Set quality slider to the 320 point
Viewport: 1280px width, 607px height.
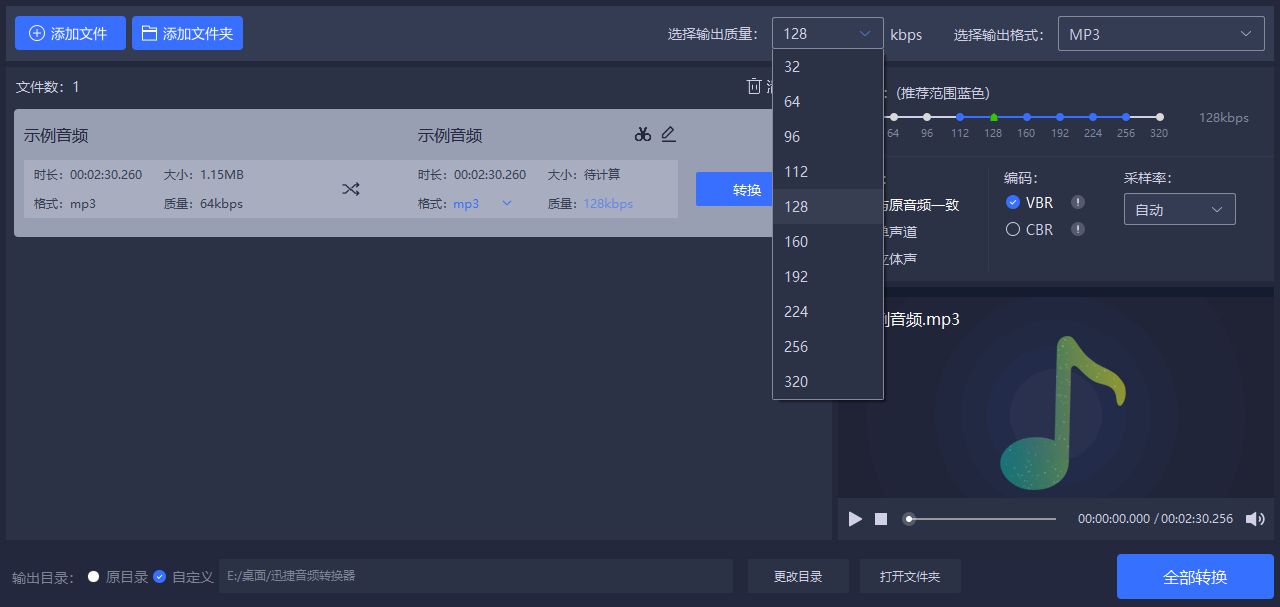click(1159, 117)
